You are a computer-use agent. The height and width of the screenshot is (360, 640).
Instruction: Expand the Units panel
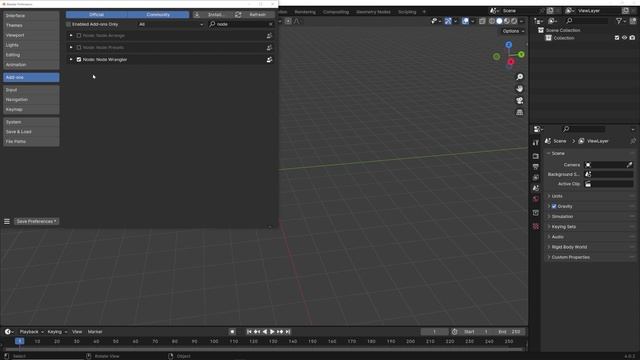(x=556, y=196)
